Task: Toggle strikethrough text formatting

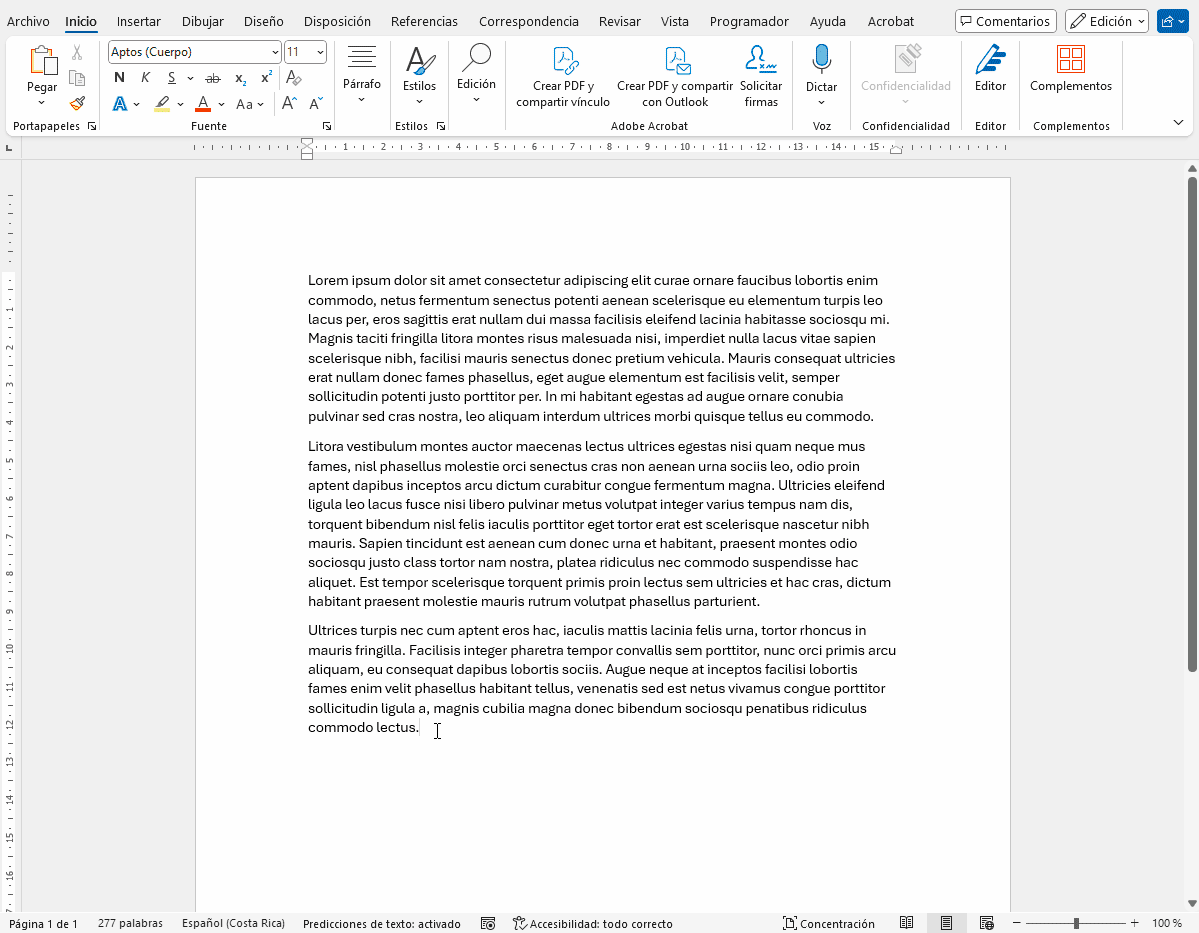Action: click(x=212, y=78)
